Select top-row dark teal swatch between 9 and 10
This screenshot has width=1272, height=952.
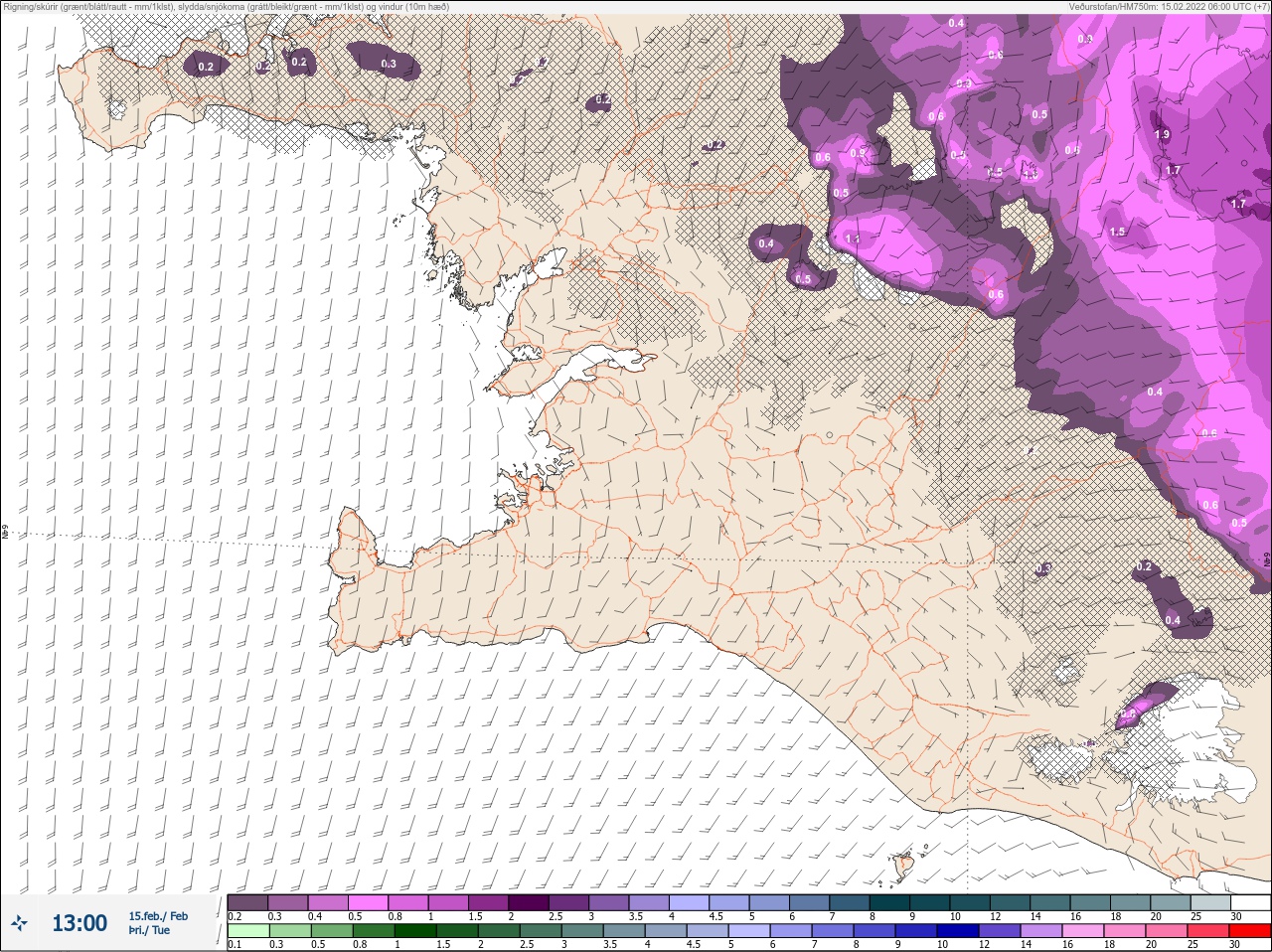click(x=930, y=902)
